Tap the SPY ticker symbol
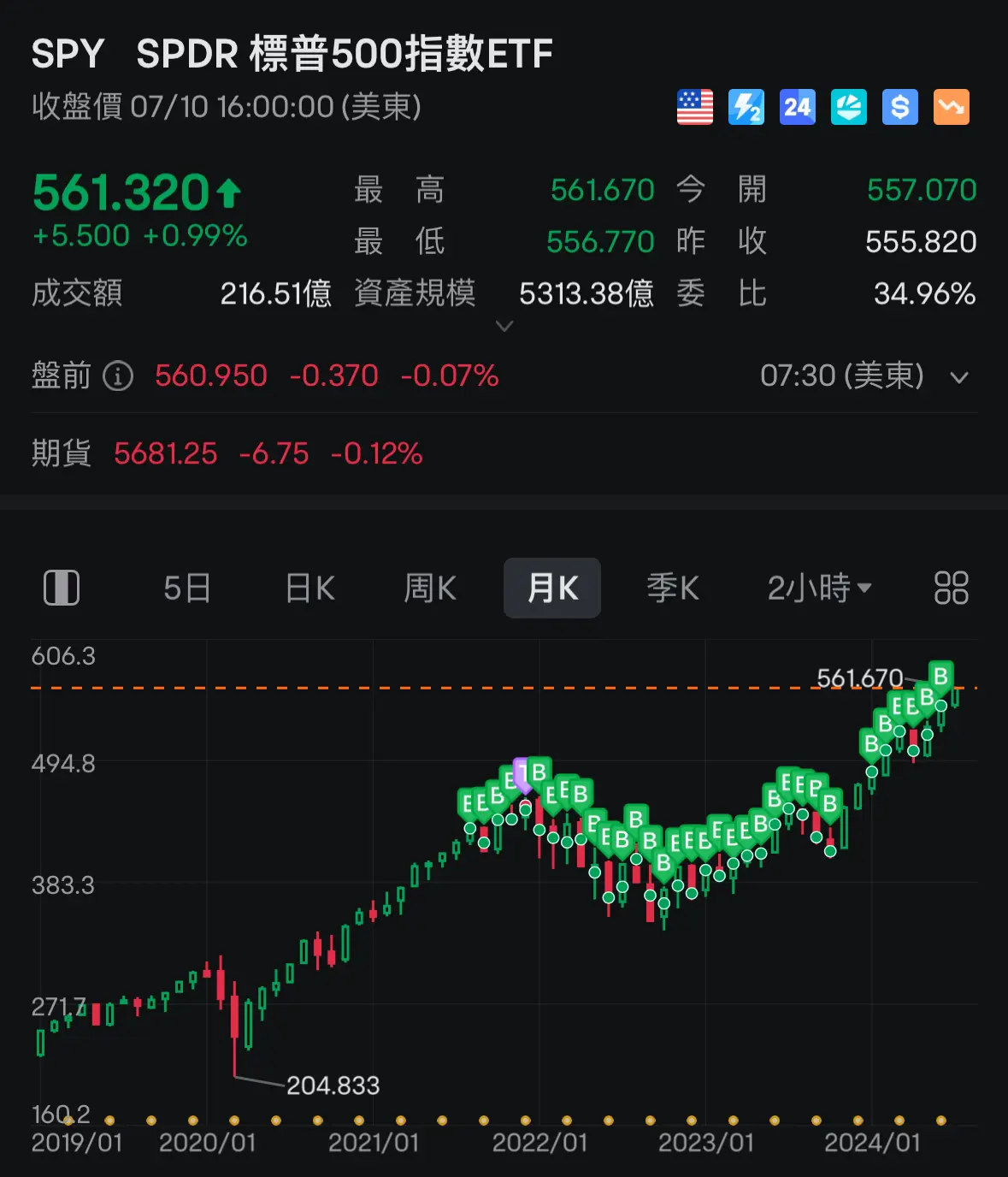Image resolution: width=1008 pixels, height=1177 pixels. [x=68, y=54]
